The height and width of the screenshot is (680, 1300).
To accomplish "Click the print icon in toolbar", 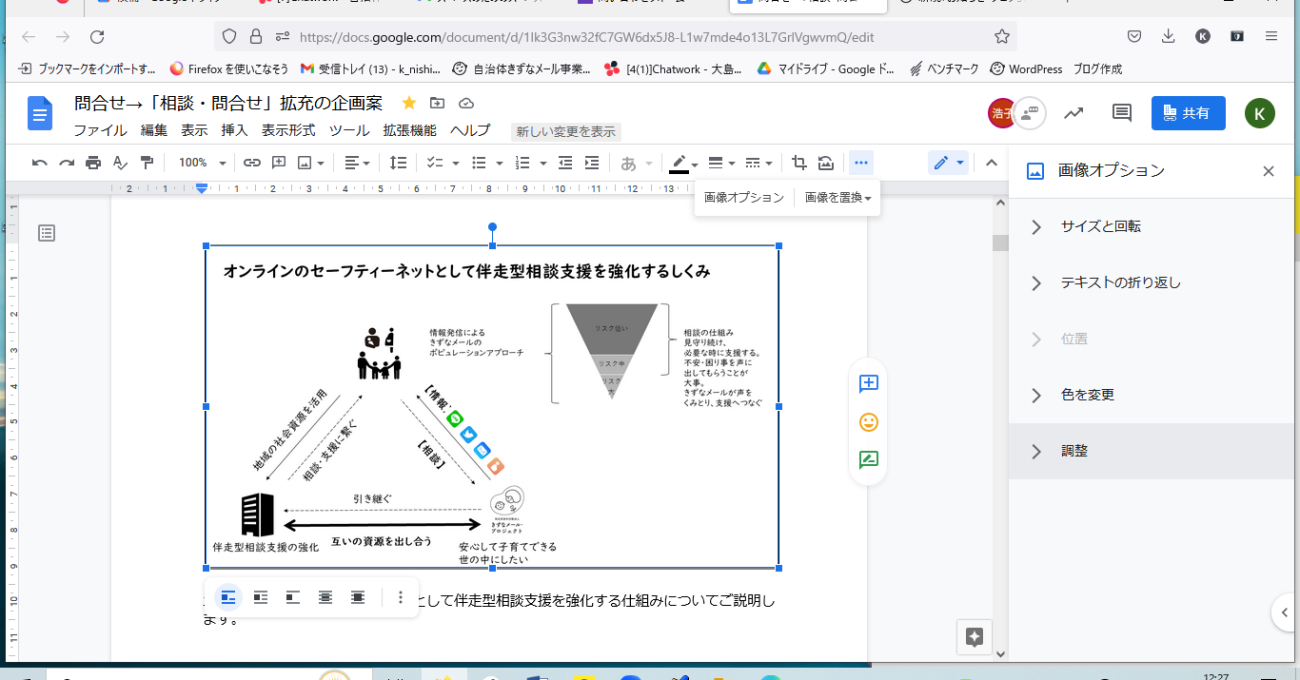I will pyautogui.click(x=93, y=163).
